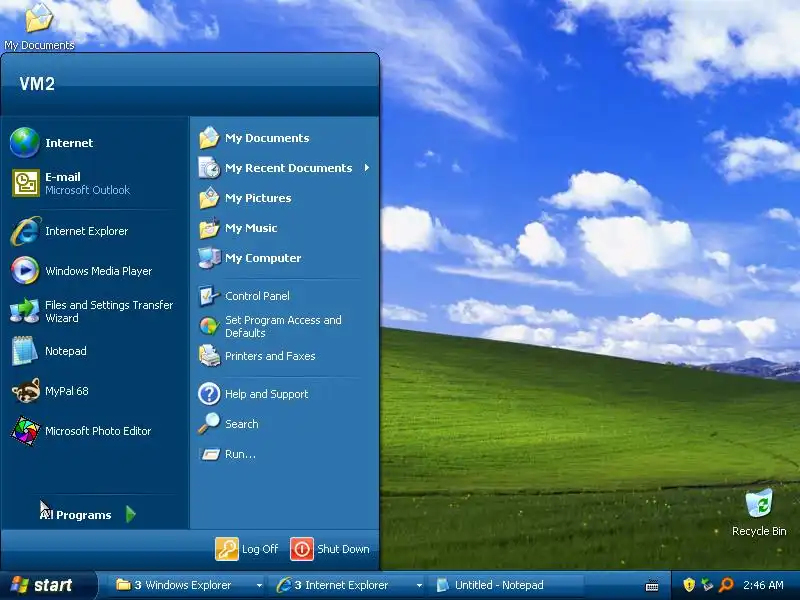Open the Windows Media Player icon
Image resolution: width=800 pixels, height=600 pixels.
coord(25,270)
